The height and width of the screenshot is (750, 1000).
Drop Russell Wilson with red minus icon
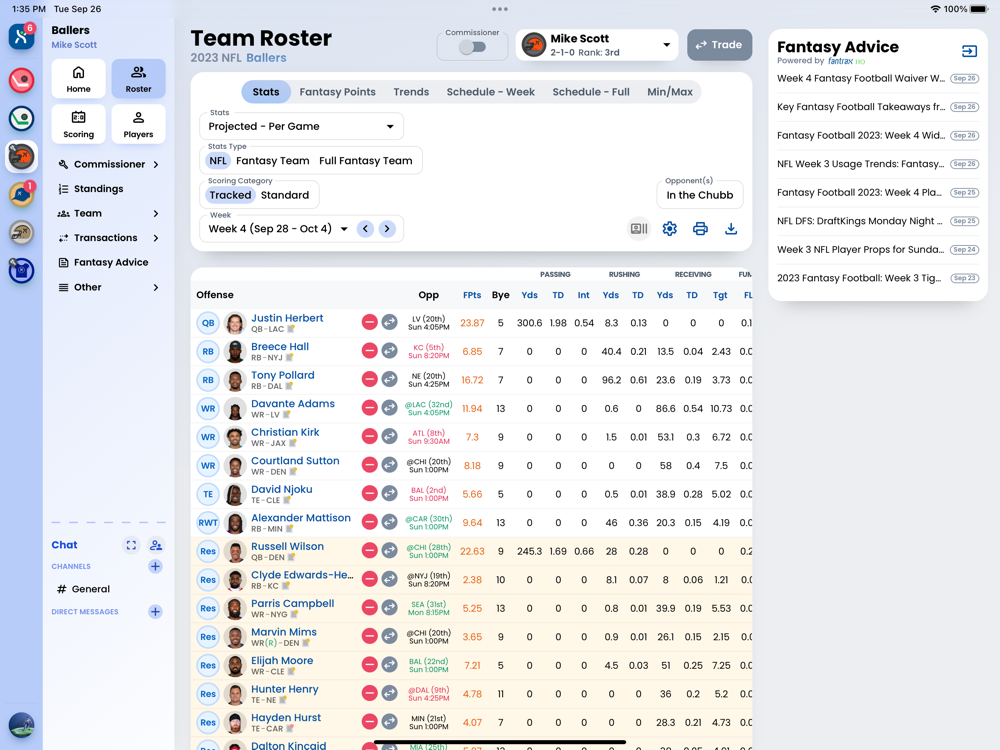369,550
